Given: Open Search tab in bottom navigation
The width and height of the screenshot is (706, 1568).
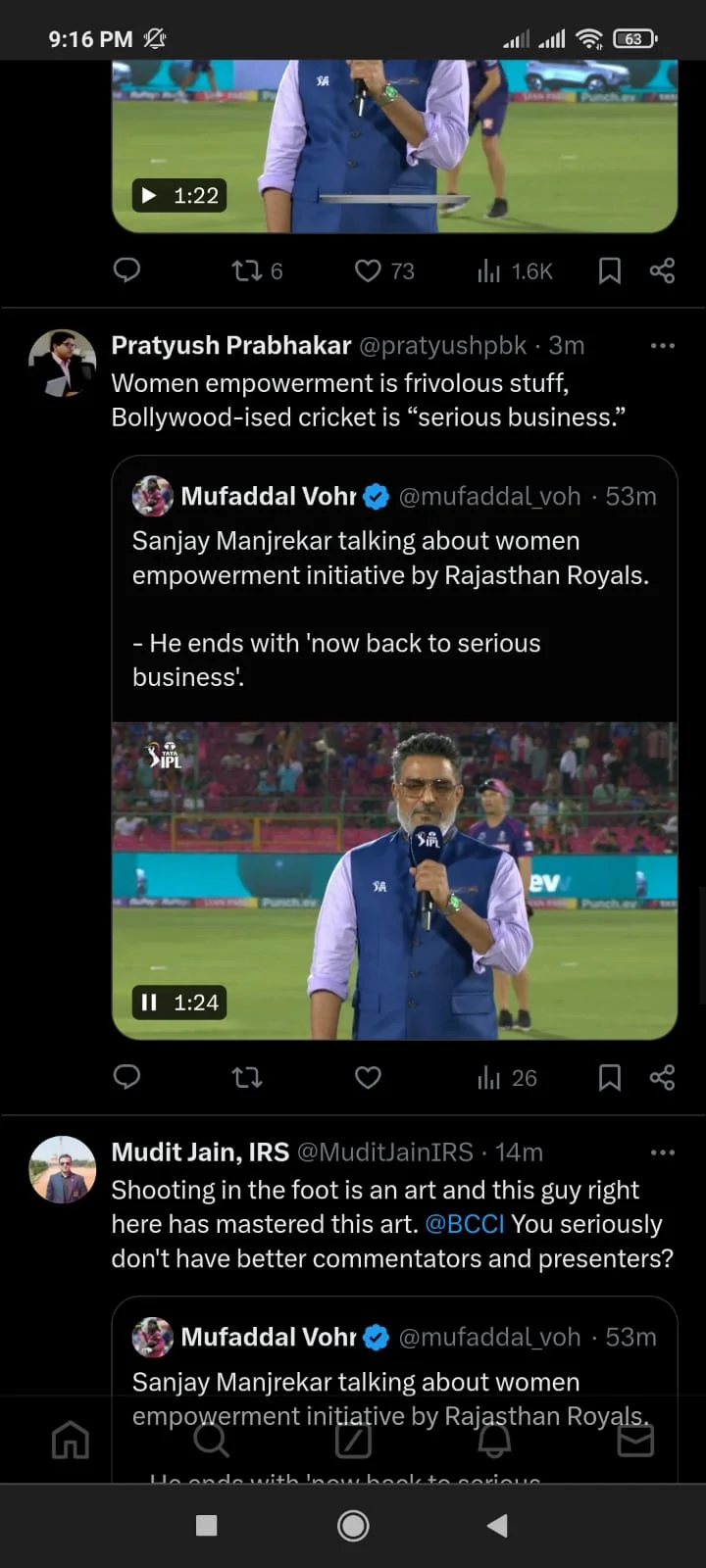Looking at the screenshot, I should [x=211, y=1440].
